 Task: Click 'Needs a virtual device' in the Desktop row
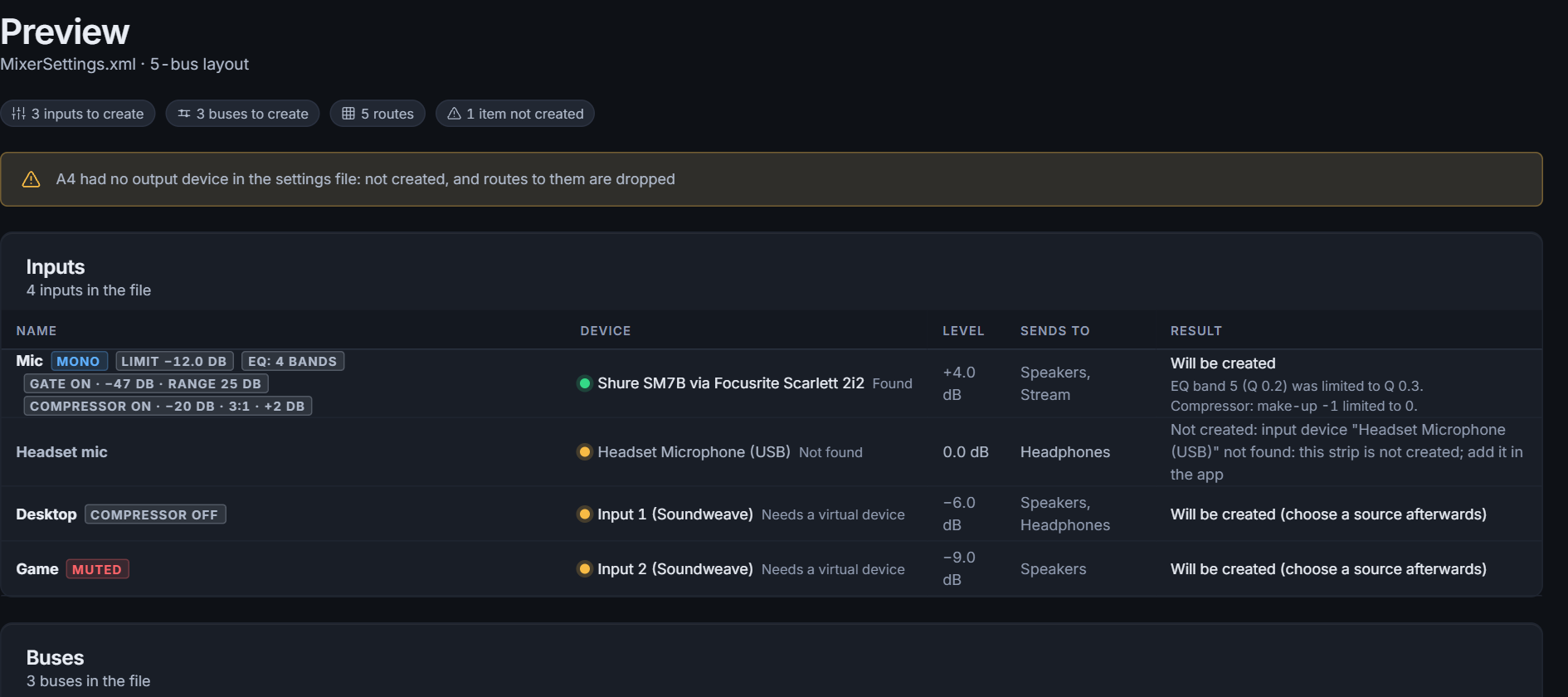point(833,514)
